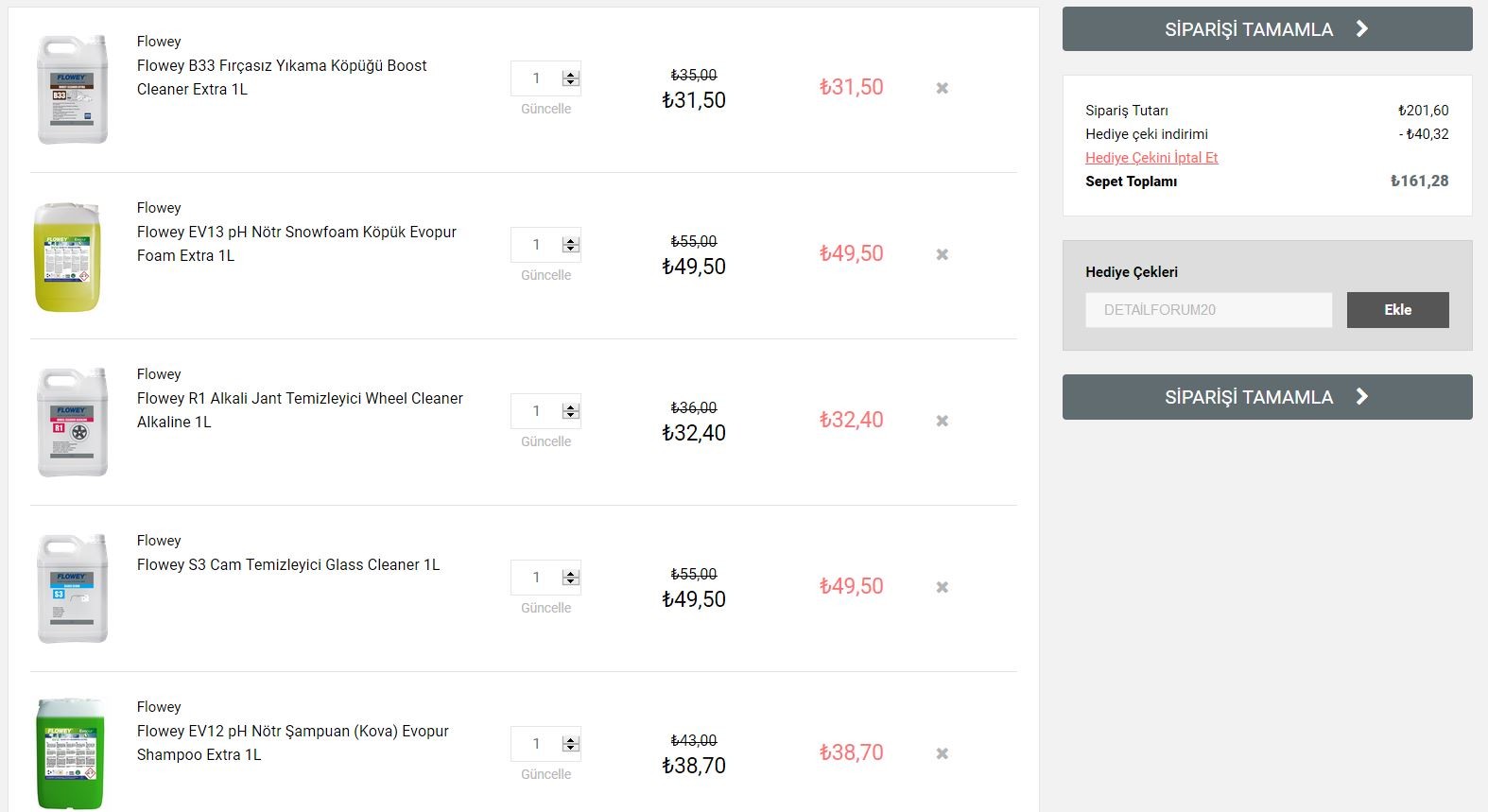Click the Sipariş Tutarı amount ₺201,60
Viewport: 1488px width, 812px height.
coord(1423,111)
